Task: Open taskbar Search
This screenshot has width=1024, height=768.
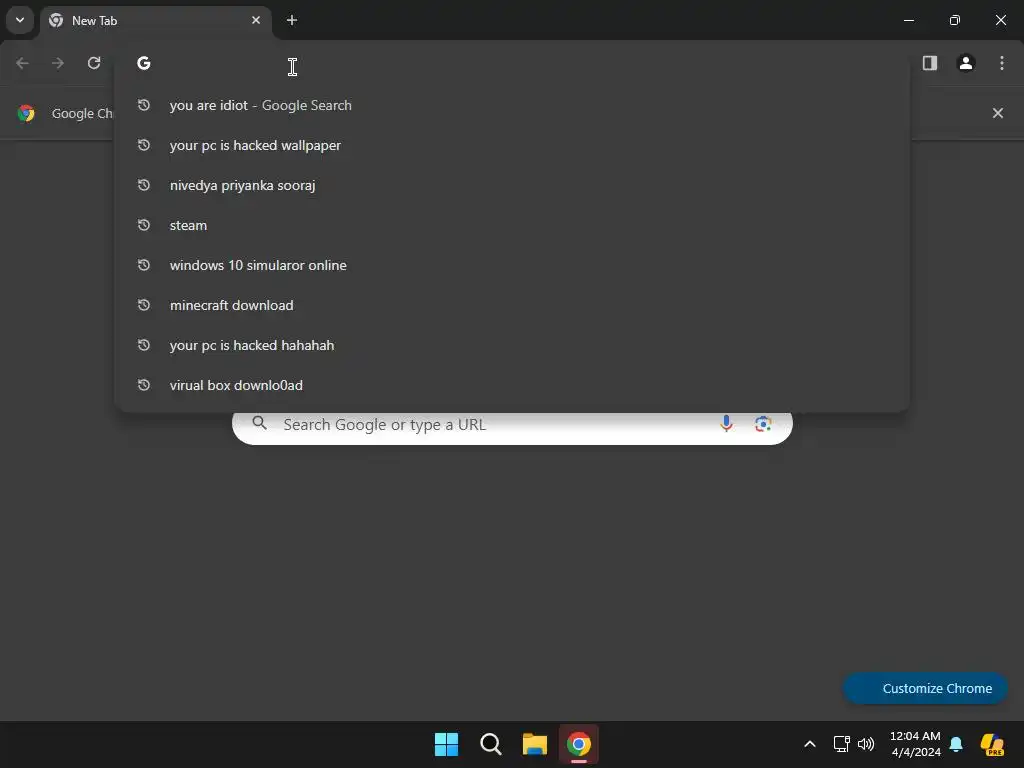Action: pos(490,744)
